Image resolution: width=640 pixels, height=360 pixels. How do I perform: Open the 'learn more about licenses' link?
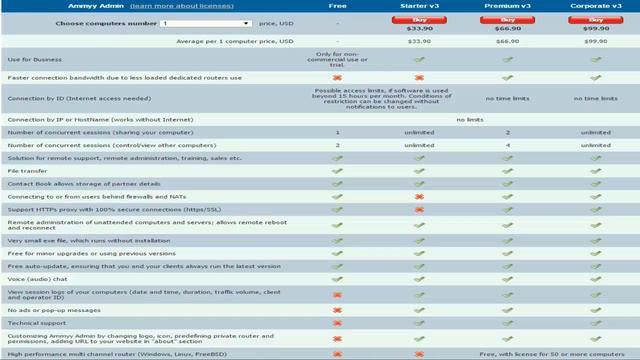tap(182, 6)
